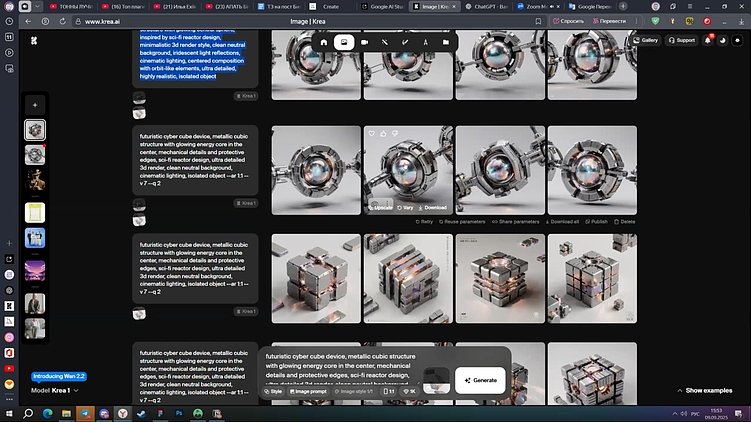Screen dimensions: 751x422
Task: Go to Krea home icon in top toolbar
Action: click(323, 42)
